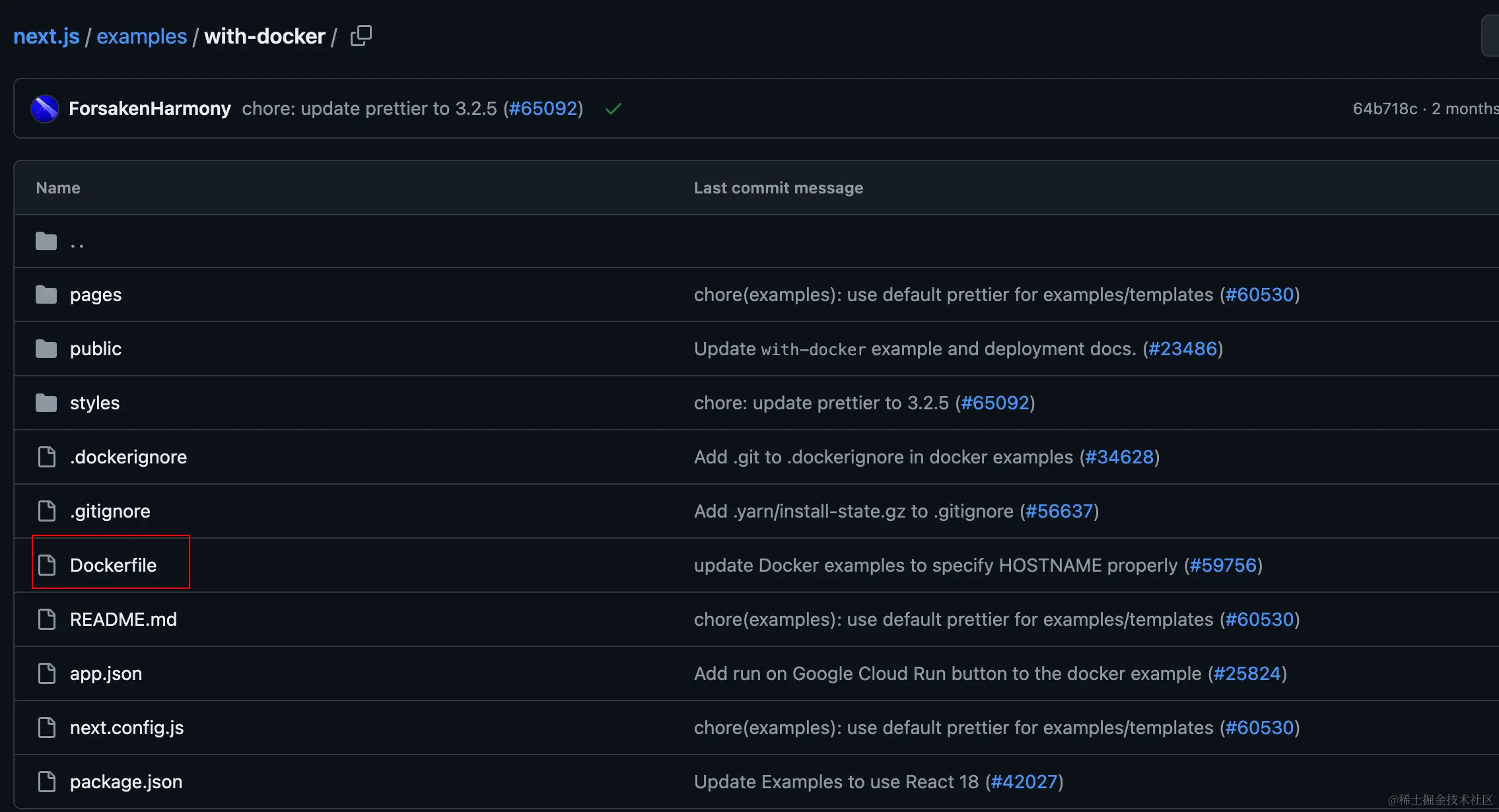1499x812 pixels.
Task: Open #34628 link in .dockerignore row
Action: click(1119, 457)
